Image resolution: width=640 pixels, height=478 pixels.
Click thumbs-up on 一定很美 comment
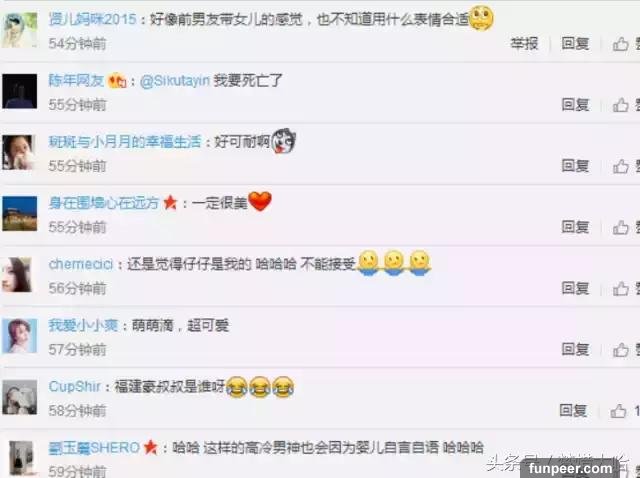tap(620, 227)
